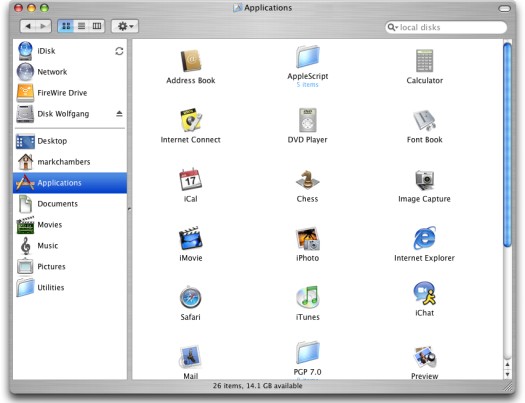Select the iTunes icon
The image size is (525, 403).
click(308, 297)
